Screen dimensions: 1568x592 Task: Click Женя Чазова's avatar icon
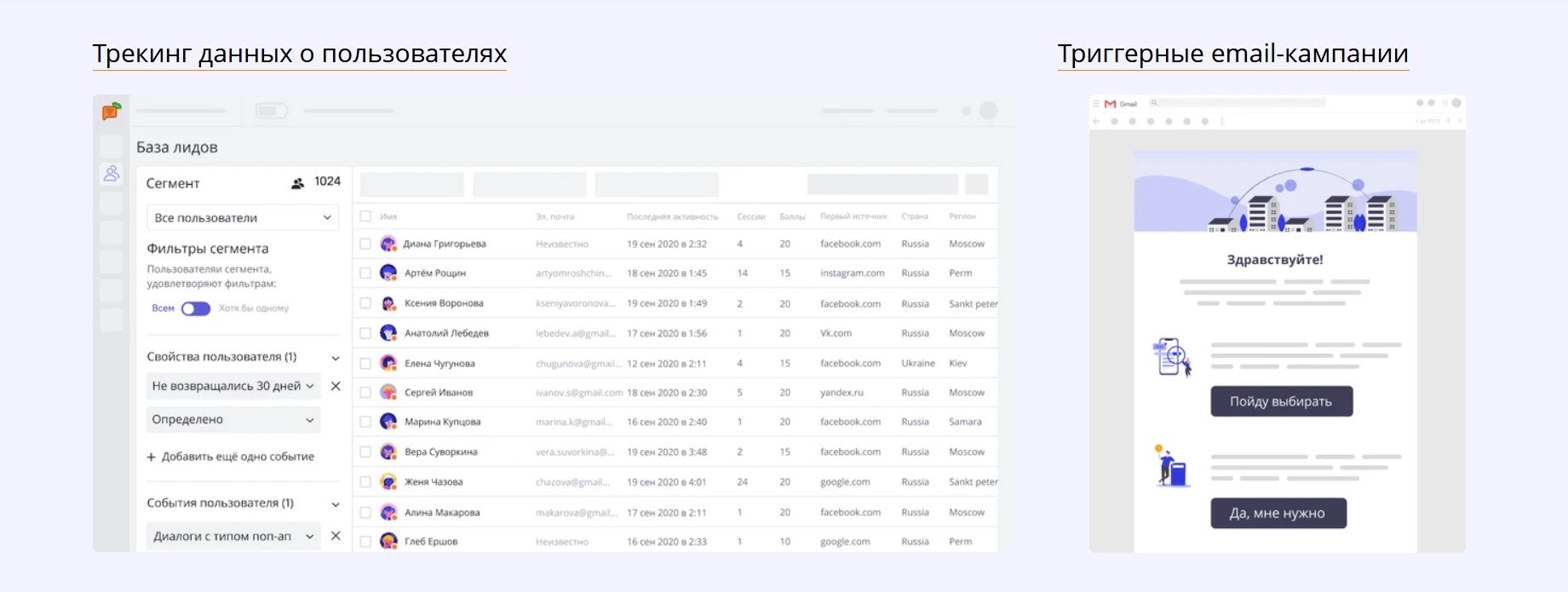(x=388, y=482)
